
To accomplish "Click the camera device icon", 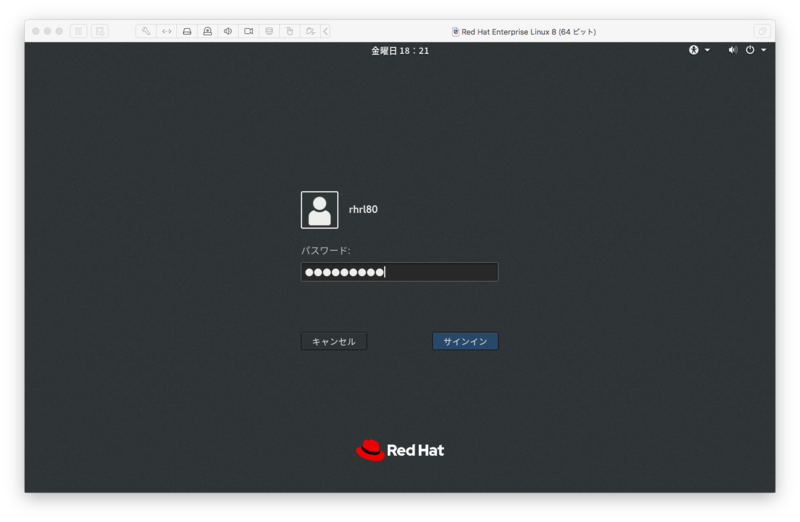I will pos(248,31).
